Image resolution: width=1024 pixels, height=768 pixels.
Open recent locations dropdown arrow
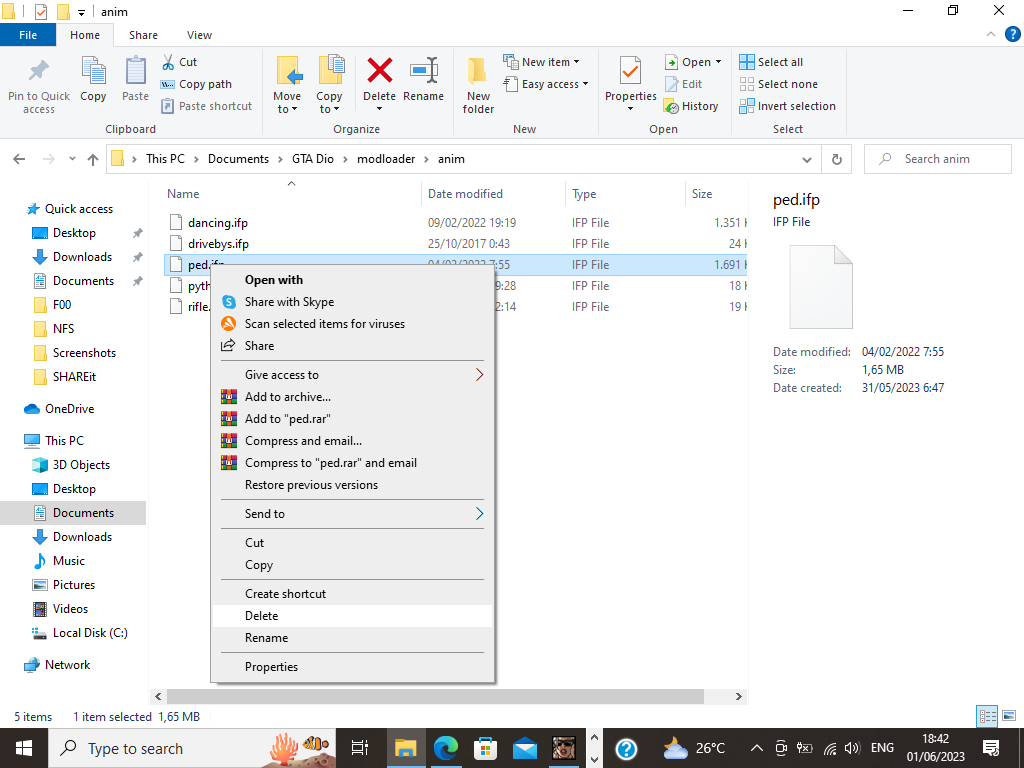click(72, 159)
